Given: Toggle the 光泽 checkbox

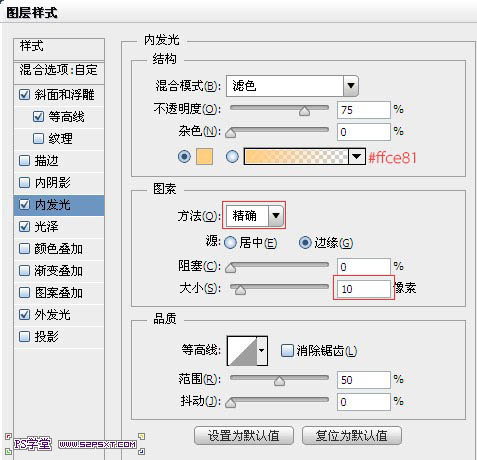Looking at the screenshot, I should coord(24,227).
